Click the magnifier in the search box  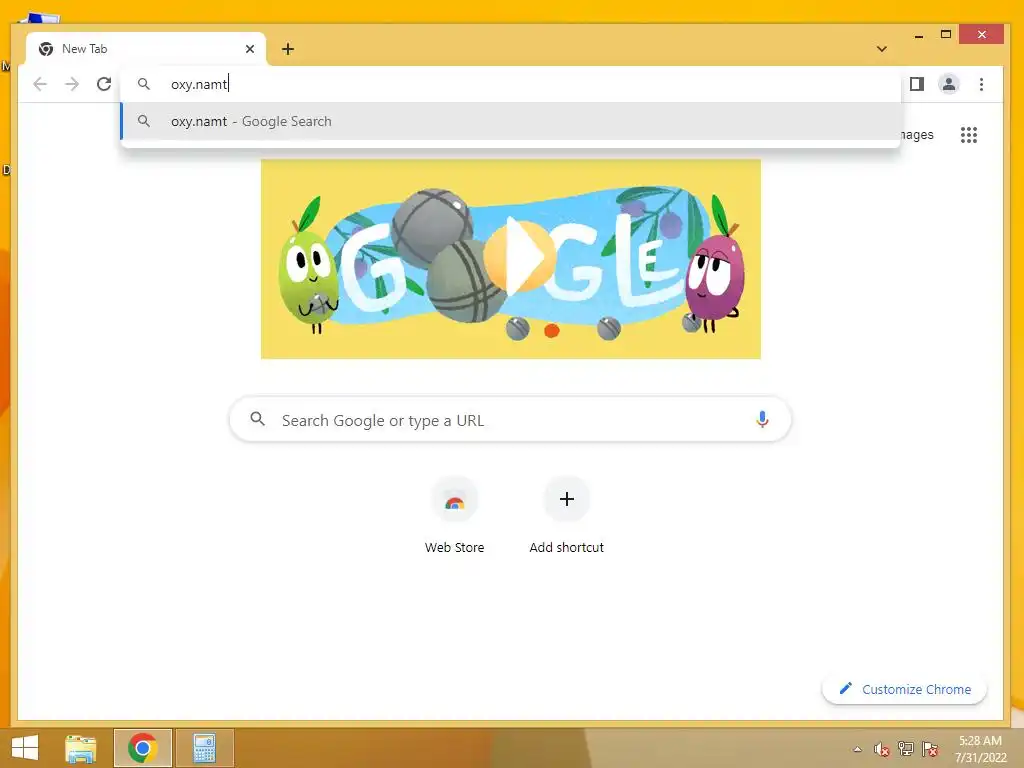tap(258, 419)
